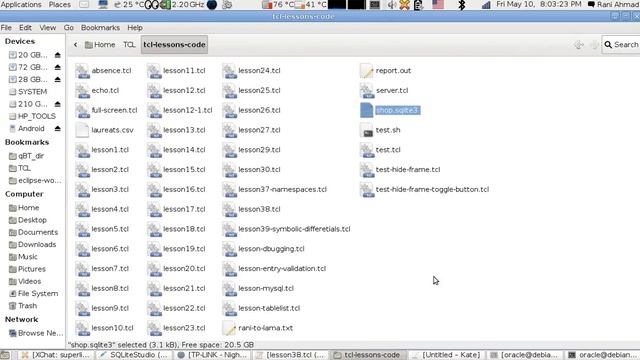Open the Desktop sidebar folder

[x=28, y=220]
